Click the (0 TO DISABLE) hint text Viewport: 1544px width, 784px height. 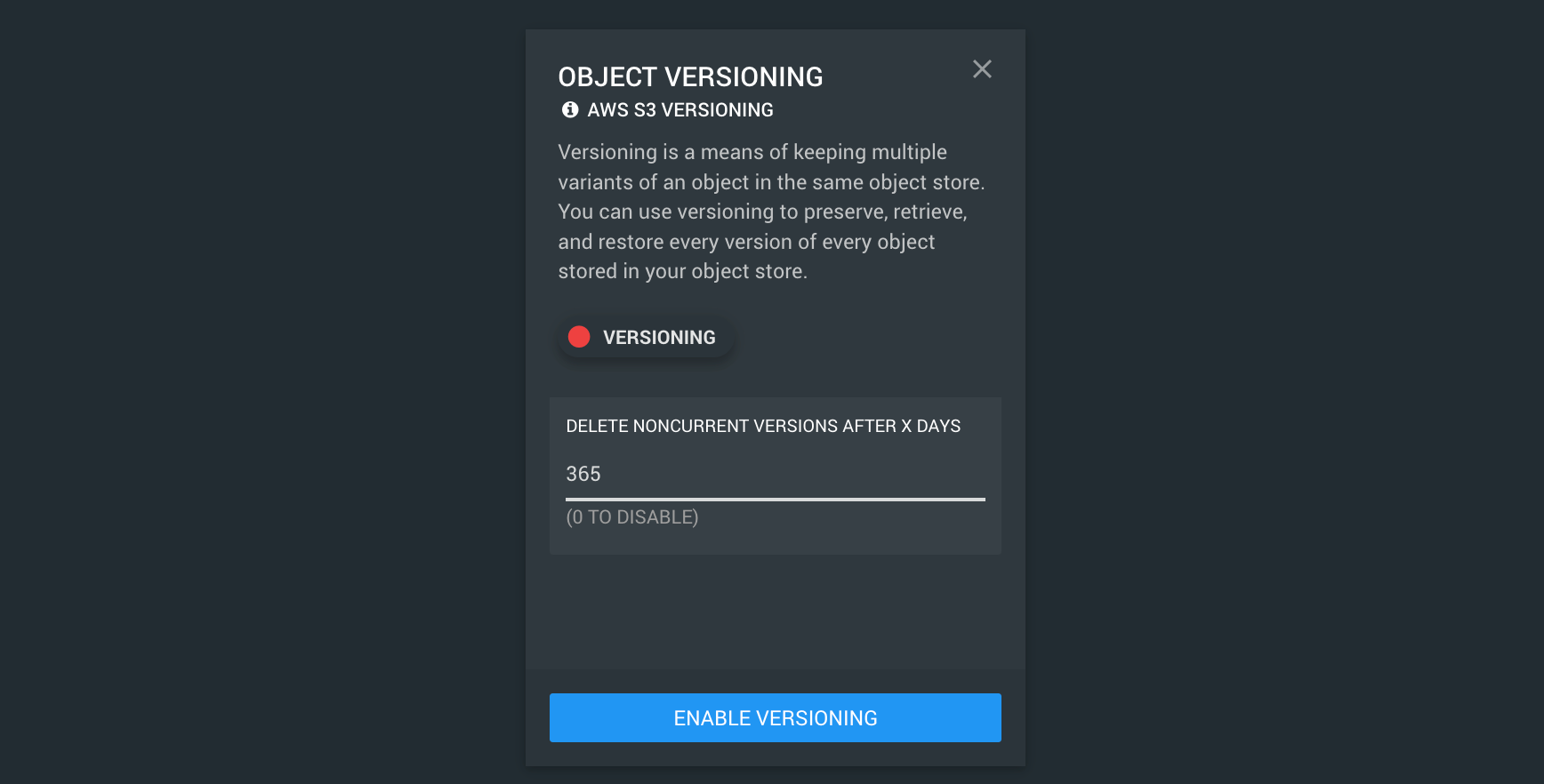[x=632, y=517]
